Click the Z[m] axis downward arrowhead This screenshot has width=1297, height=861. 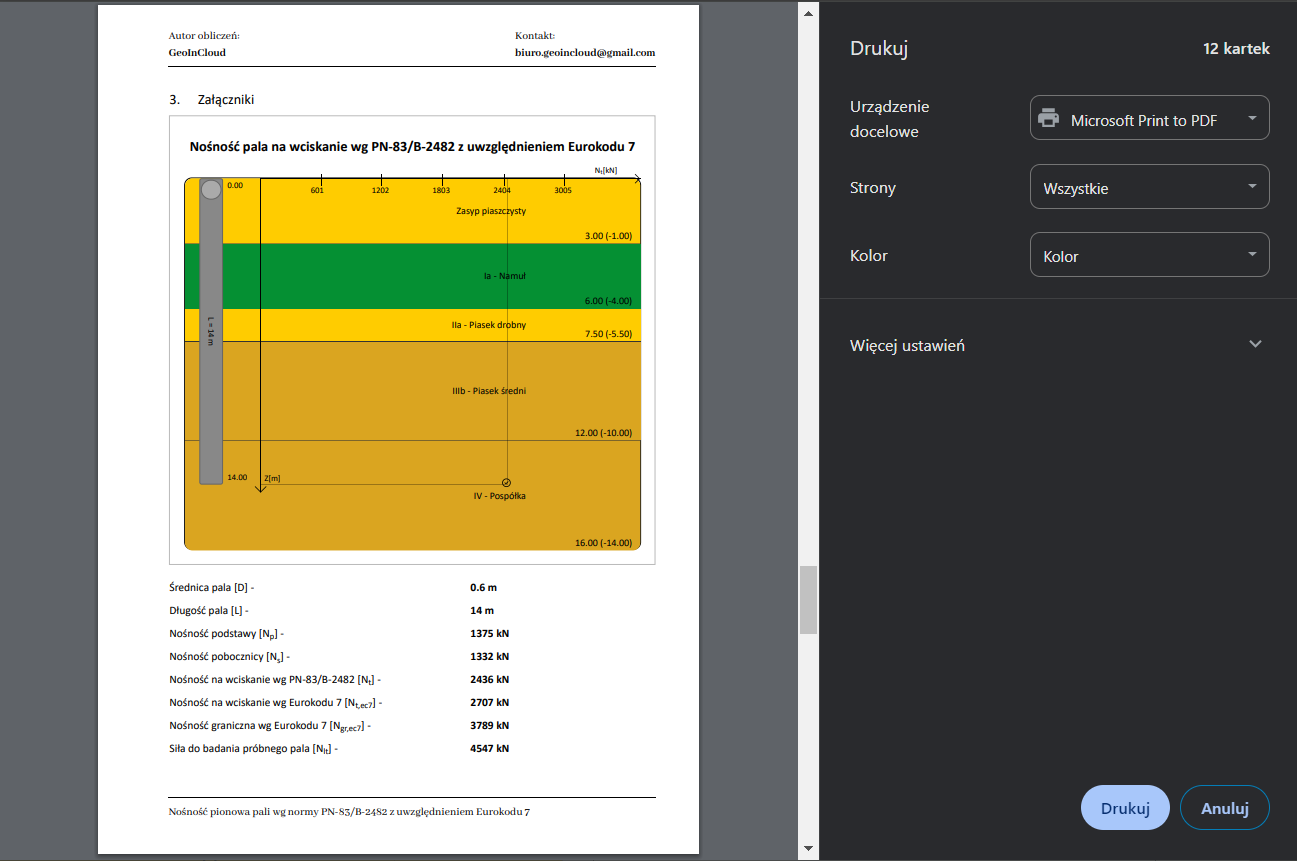[x=260, y=489]
